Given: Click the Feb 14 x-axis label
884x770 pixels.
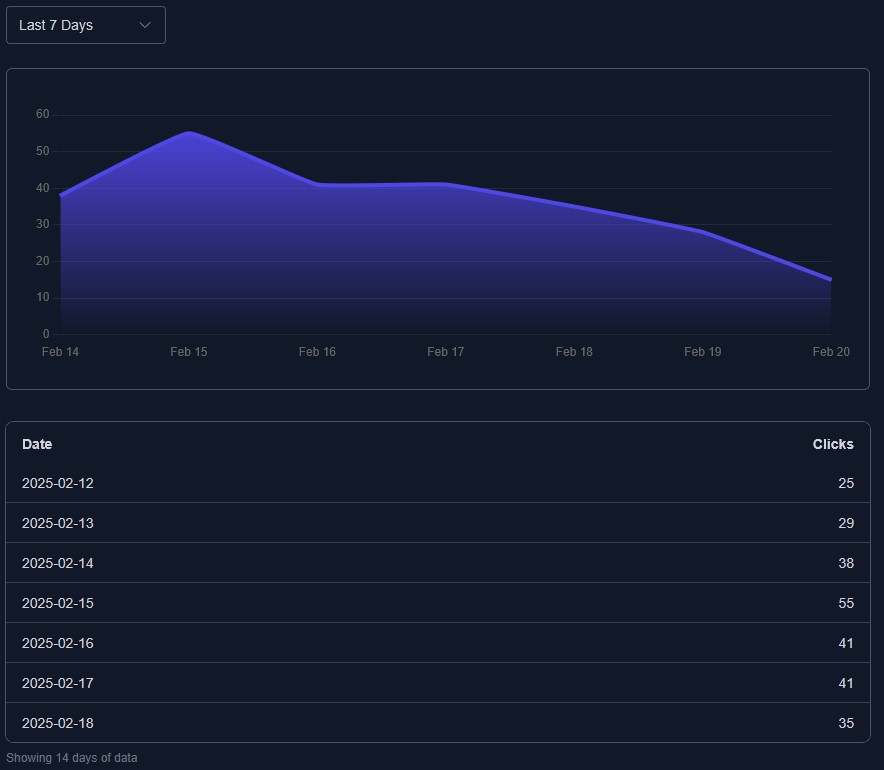Looking at the screenshot, I should pos(60,352).
